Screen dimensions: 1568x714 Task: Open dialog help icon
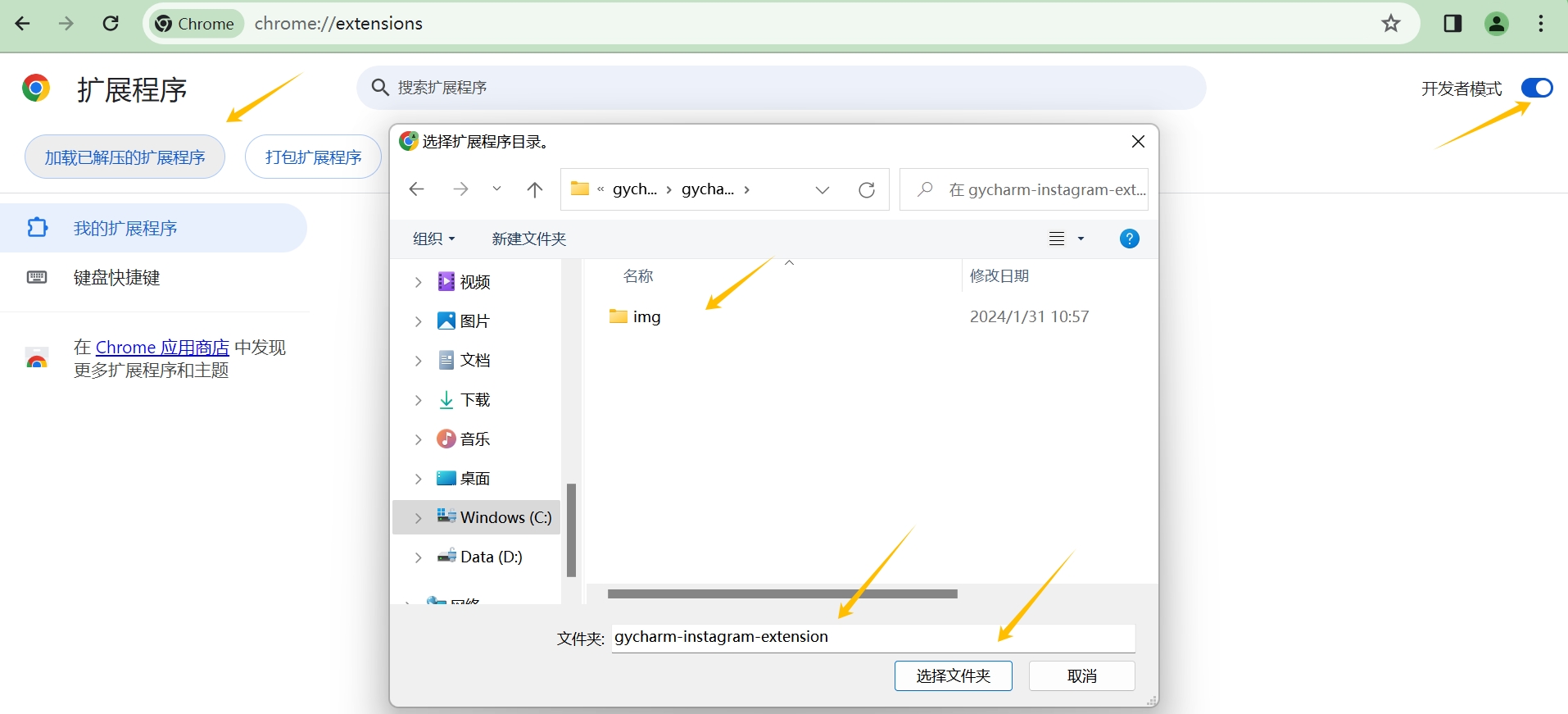point(1129,239)
